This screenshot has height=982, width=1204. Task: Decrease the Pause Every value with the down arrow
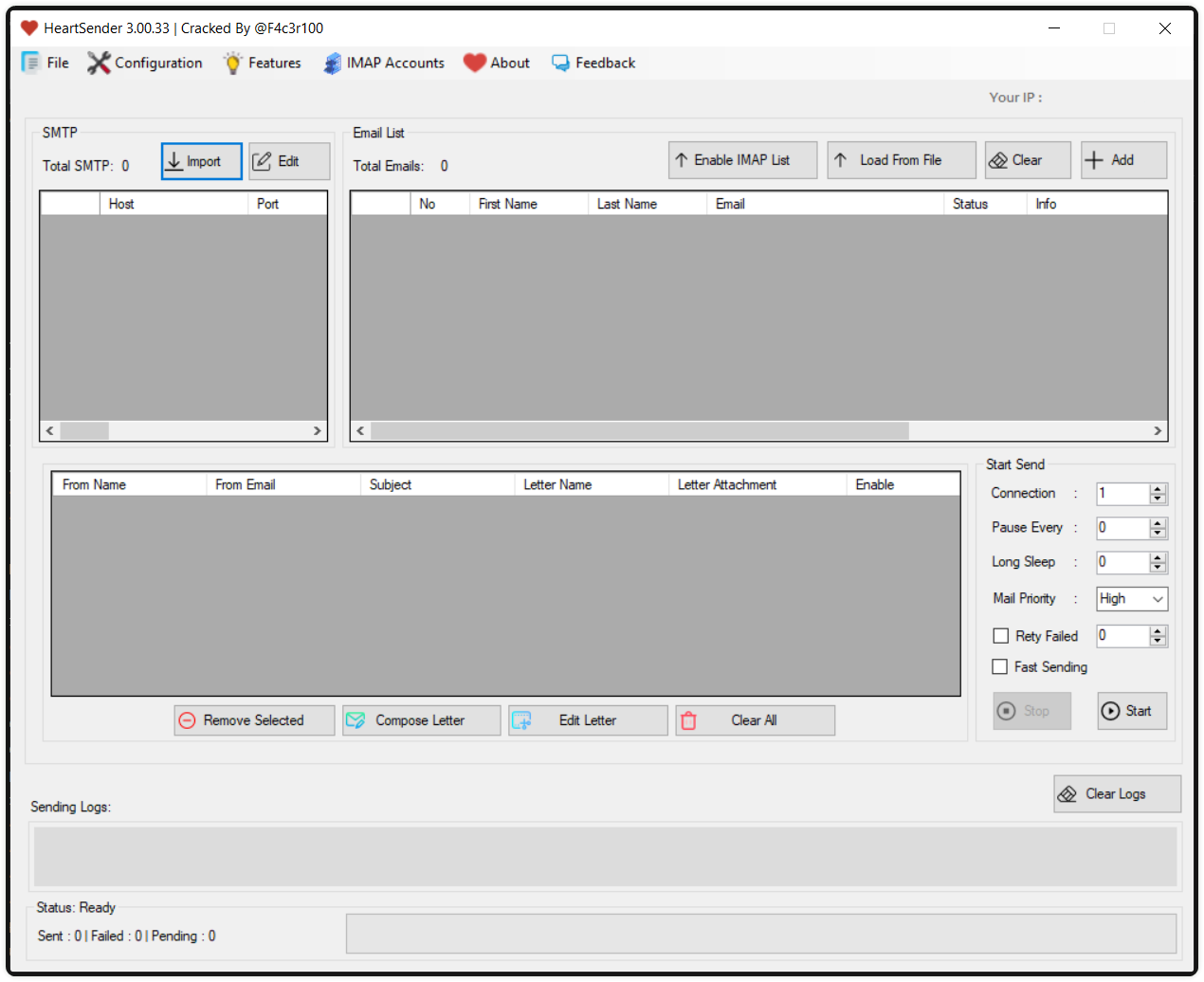(1158, 534)
